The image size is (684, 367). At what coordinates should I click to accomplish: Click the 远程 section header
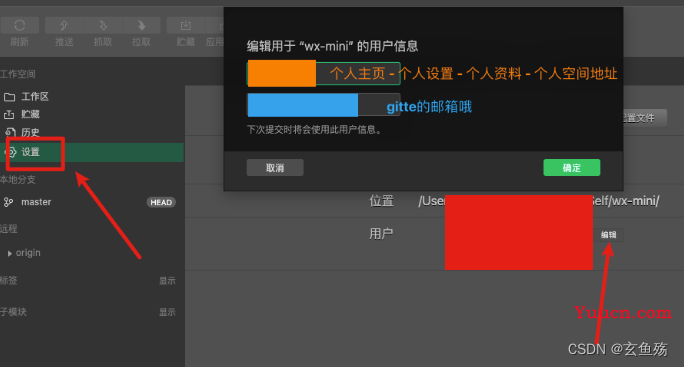[x=9, y=229]
